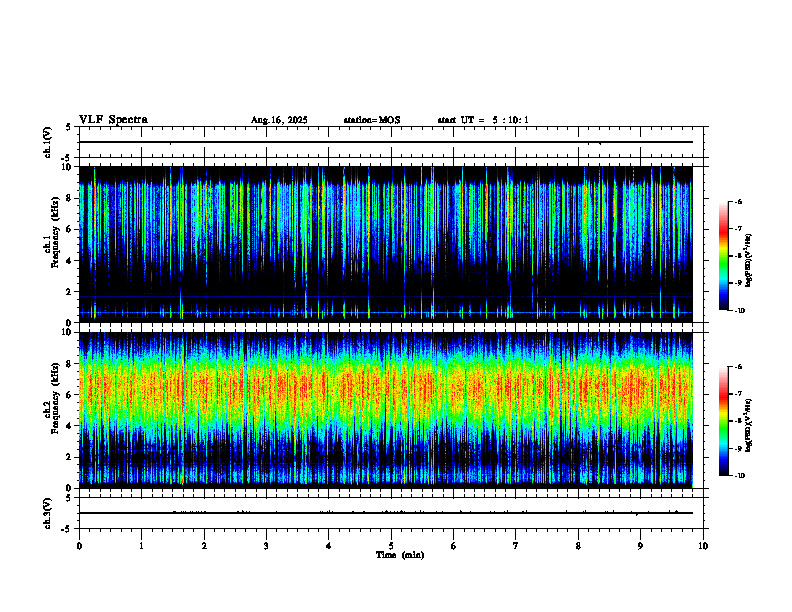Select the "start UT = 5 :10: 1" text

(x=483, y=120)
